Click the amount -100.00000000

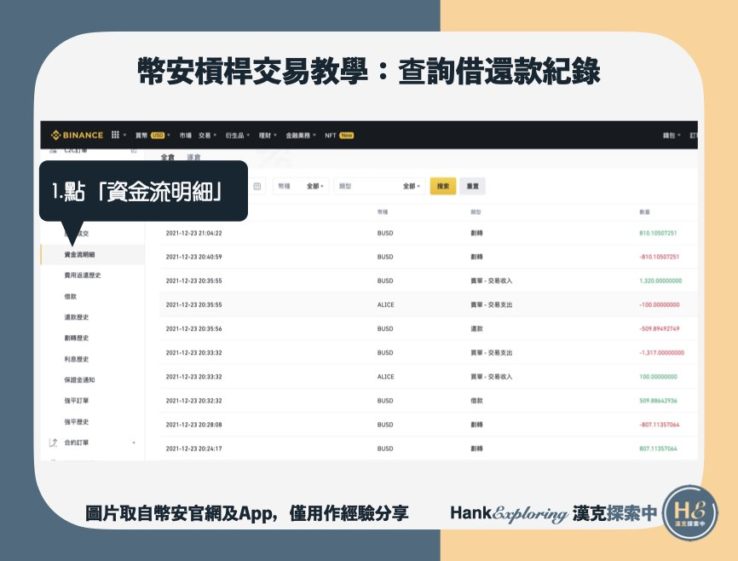659,305
